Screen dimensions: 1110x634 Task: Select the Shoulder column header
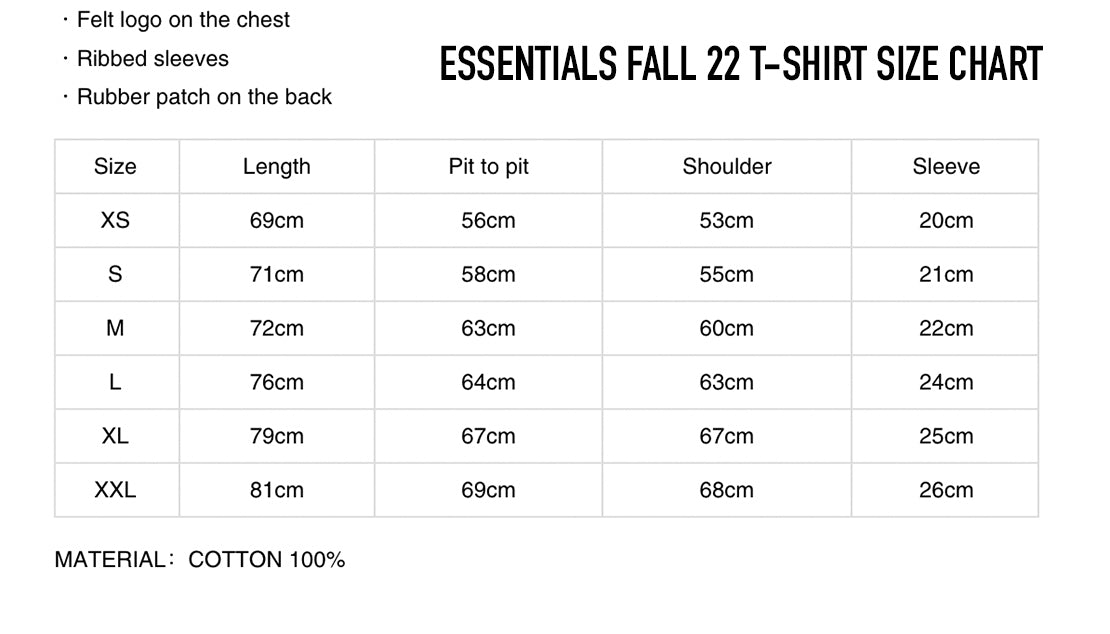727,167
